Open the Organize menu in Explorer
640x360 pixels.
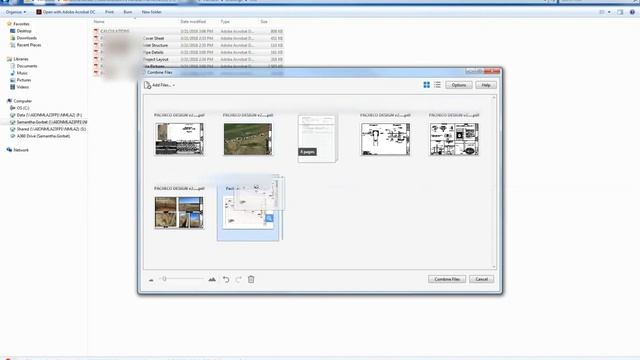(x=16, y=12)
